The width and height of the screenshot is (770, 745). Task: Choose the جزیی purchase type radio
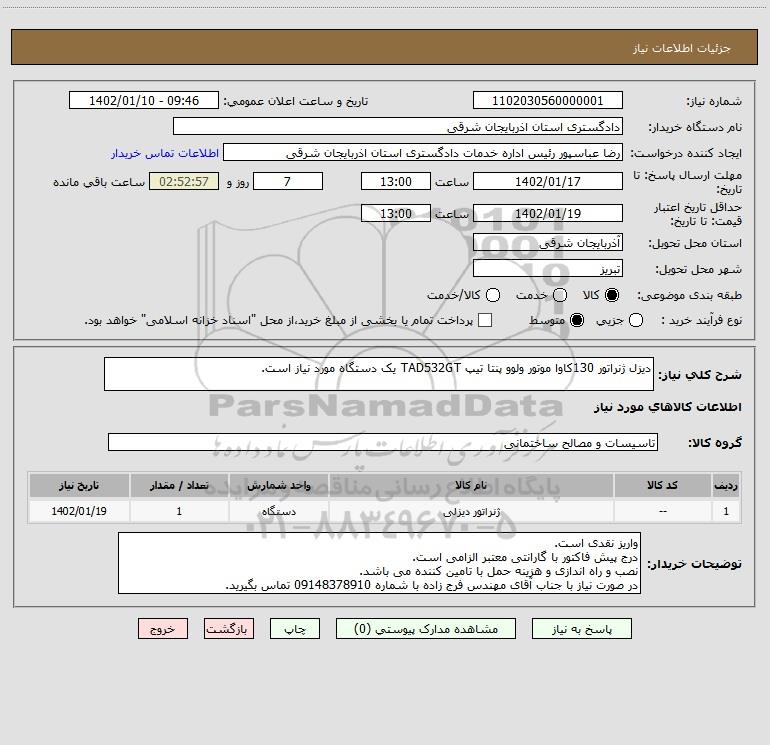click(636, 320)
